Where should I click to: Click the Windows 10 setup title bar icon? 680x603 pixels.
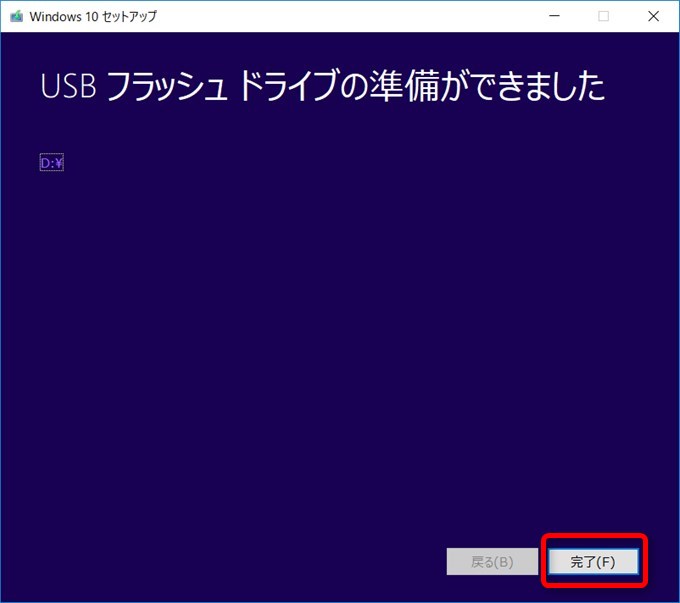point(16,16)
